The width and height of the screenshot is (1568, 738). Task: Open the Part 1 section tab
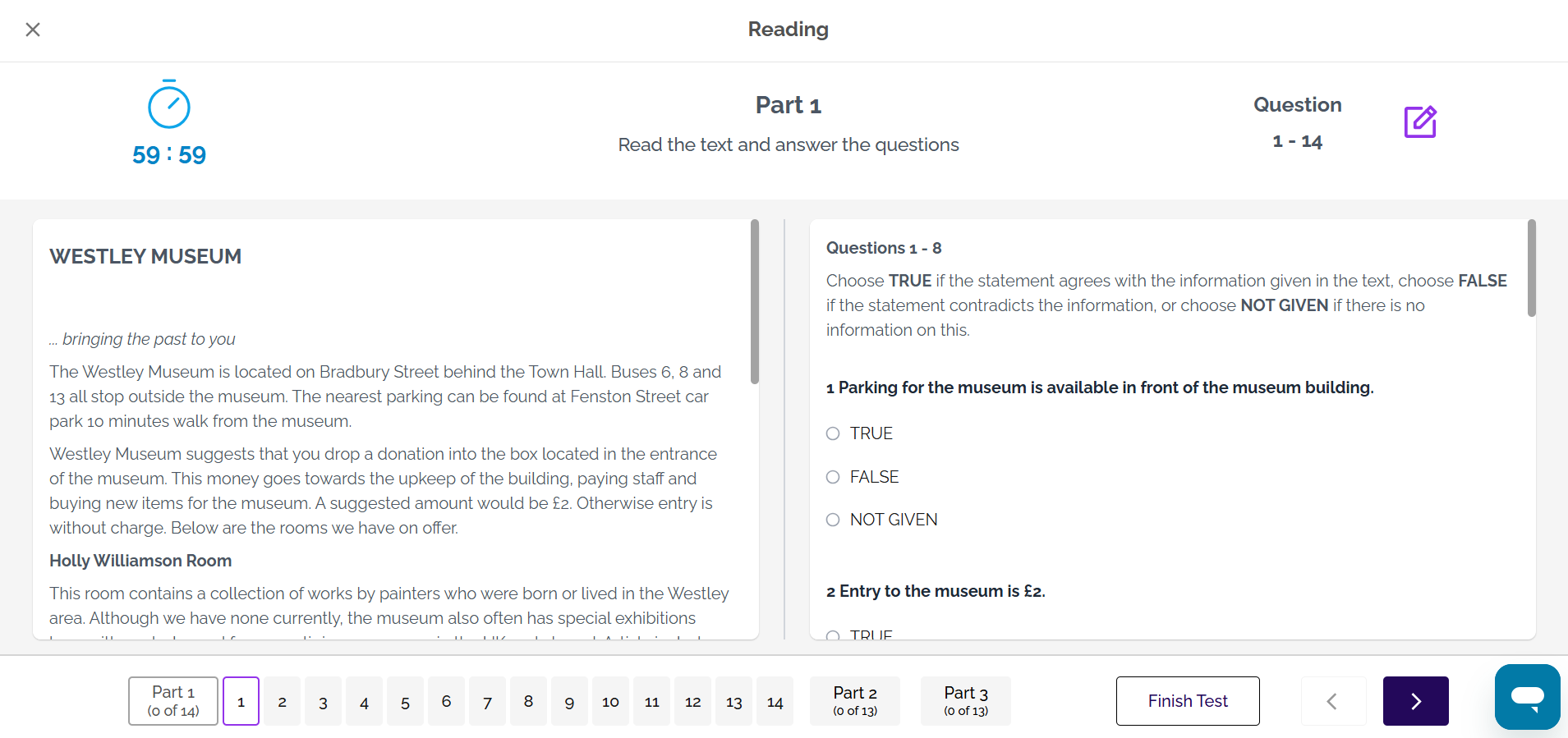(x=173, y=701)
